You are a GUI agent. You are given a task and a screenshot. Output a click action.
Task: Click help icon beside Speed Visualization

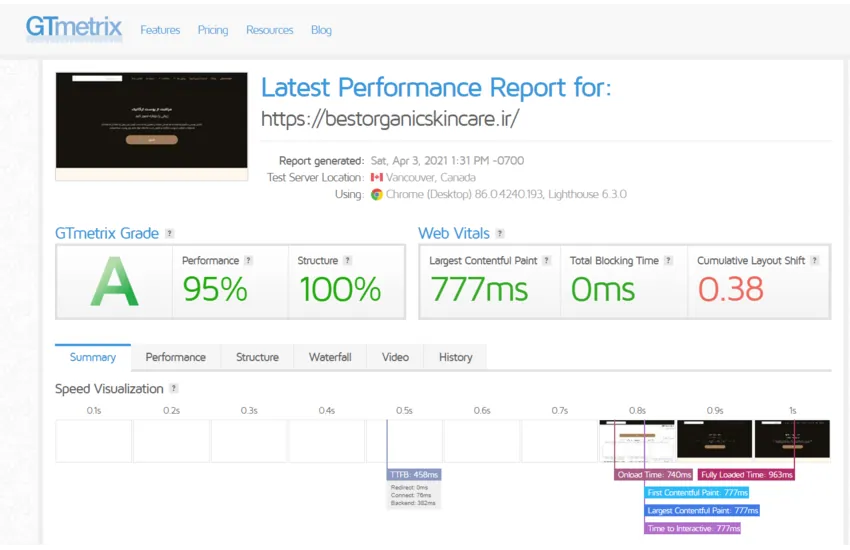(174, 389)
